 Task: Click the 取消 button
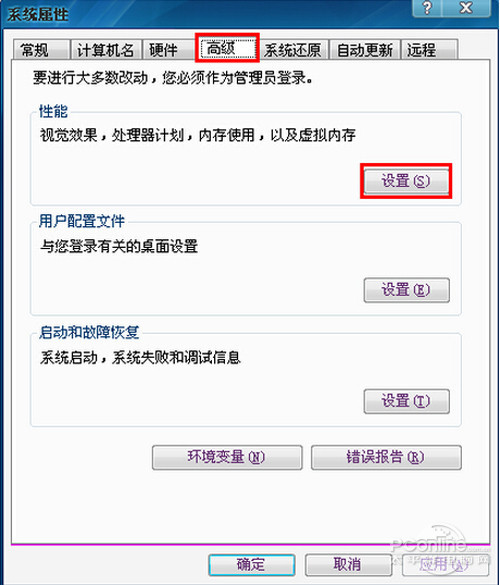pos(348,564)
